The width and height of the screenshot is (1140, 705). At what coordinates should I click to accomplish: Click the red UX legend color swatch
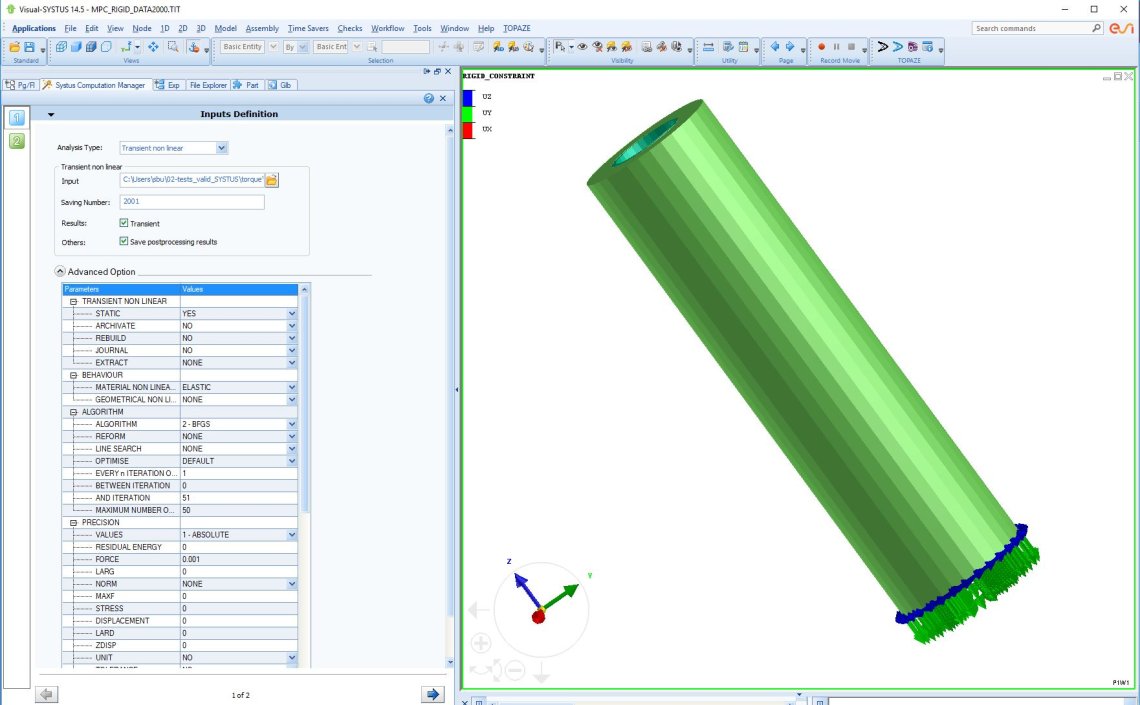tap(469, 130)
